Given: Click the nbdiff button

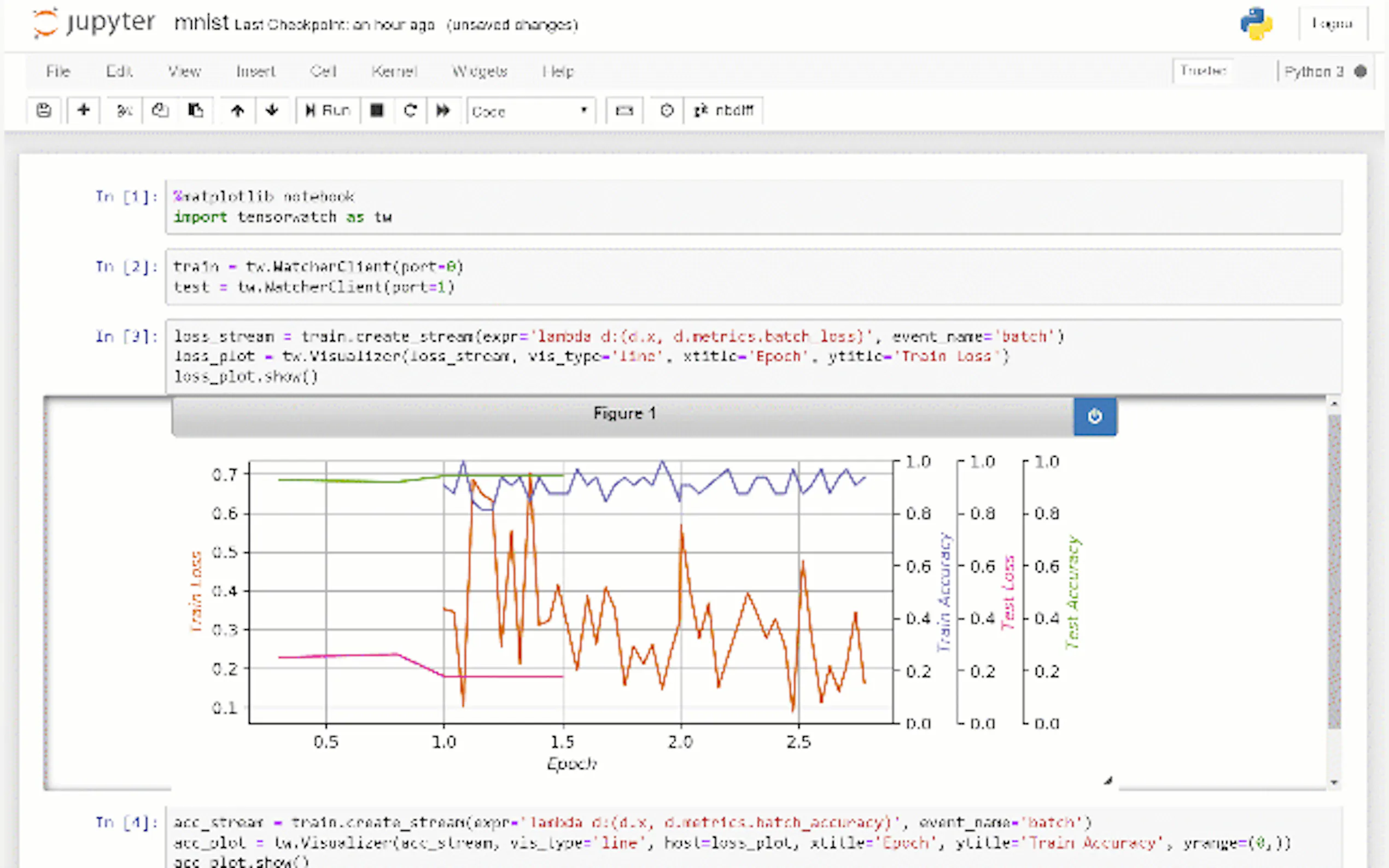Looking at the screenshot, I should tap(723, 110).
